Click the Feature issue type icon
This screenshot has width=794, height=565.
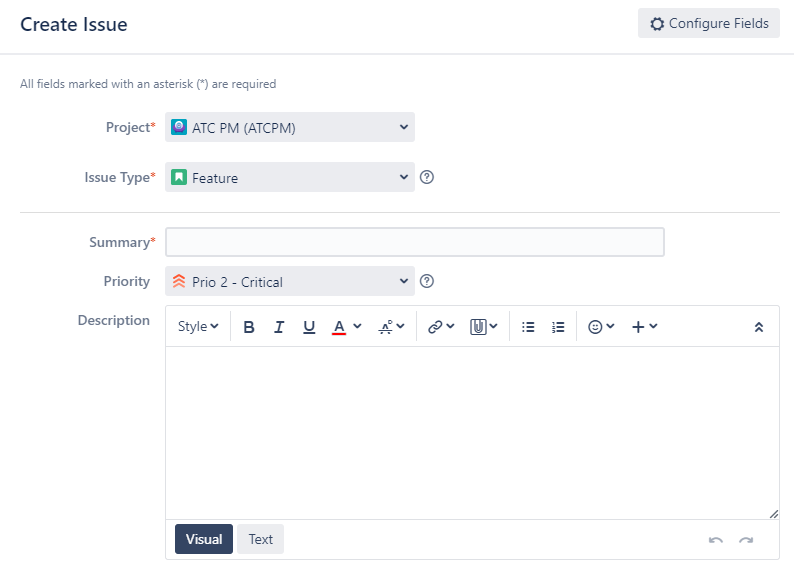(179, 177)
